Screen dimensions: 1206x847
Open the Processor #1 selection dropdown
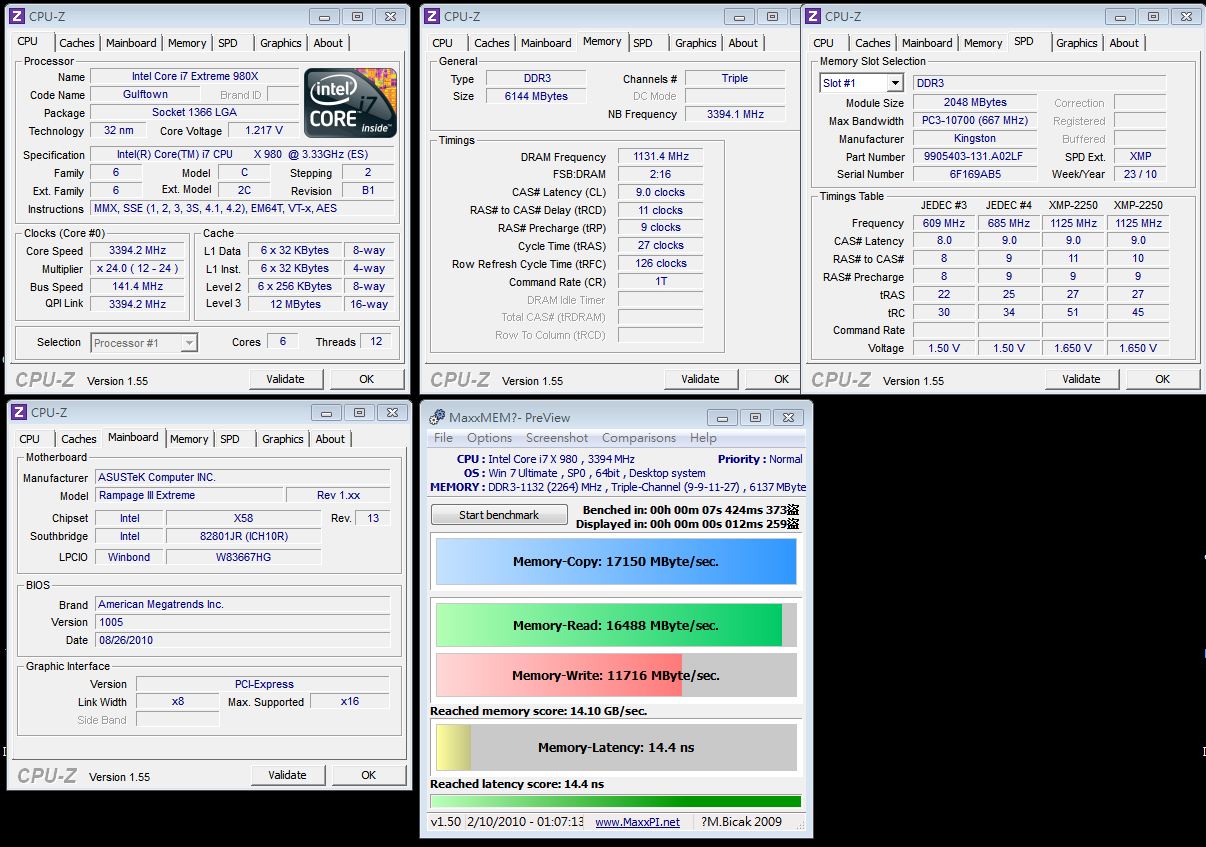189,343
